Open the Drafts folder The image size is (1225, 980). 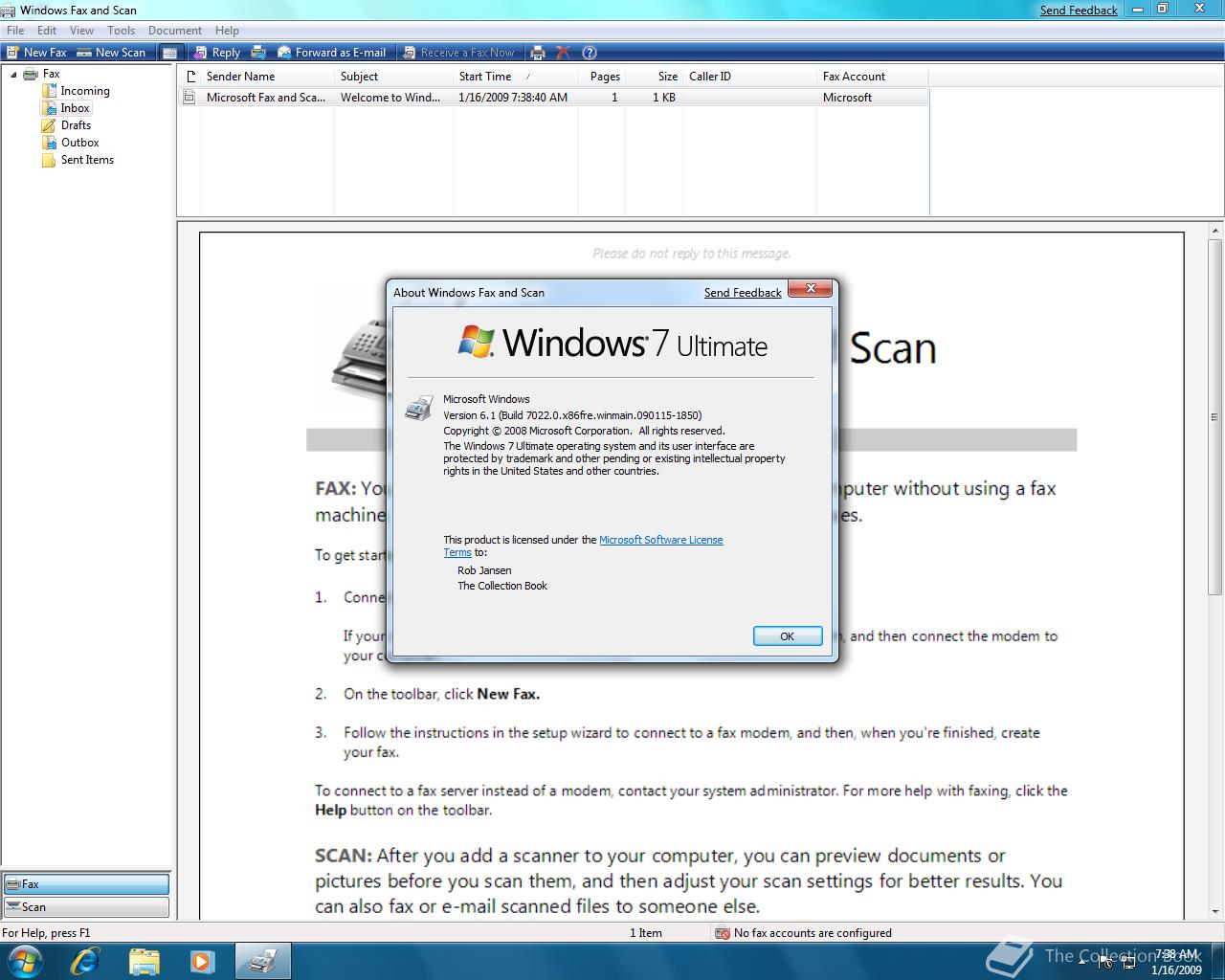(x=76, y=125)
